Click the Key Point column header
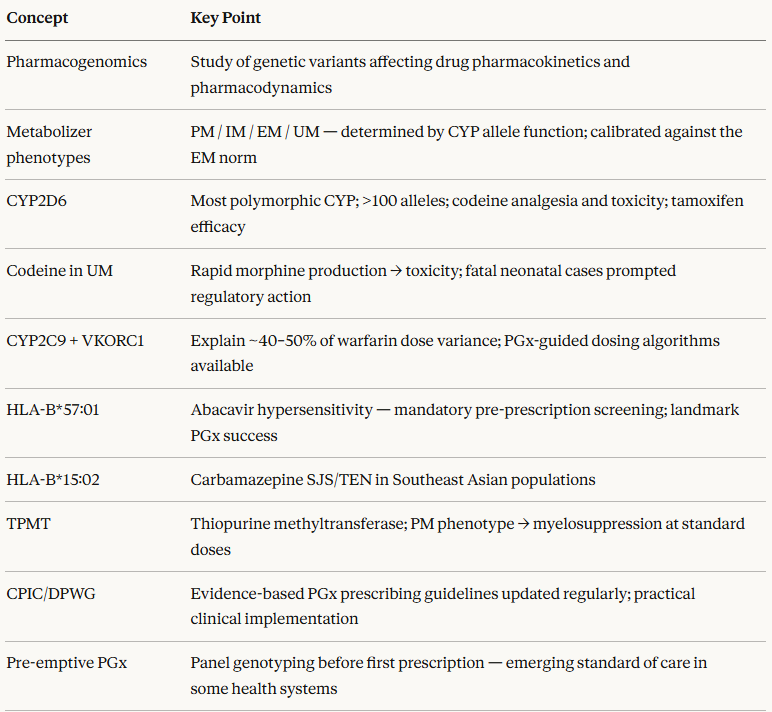 [x=226, y=18]
